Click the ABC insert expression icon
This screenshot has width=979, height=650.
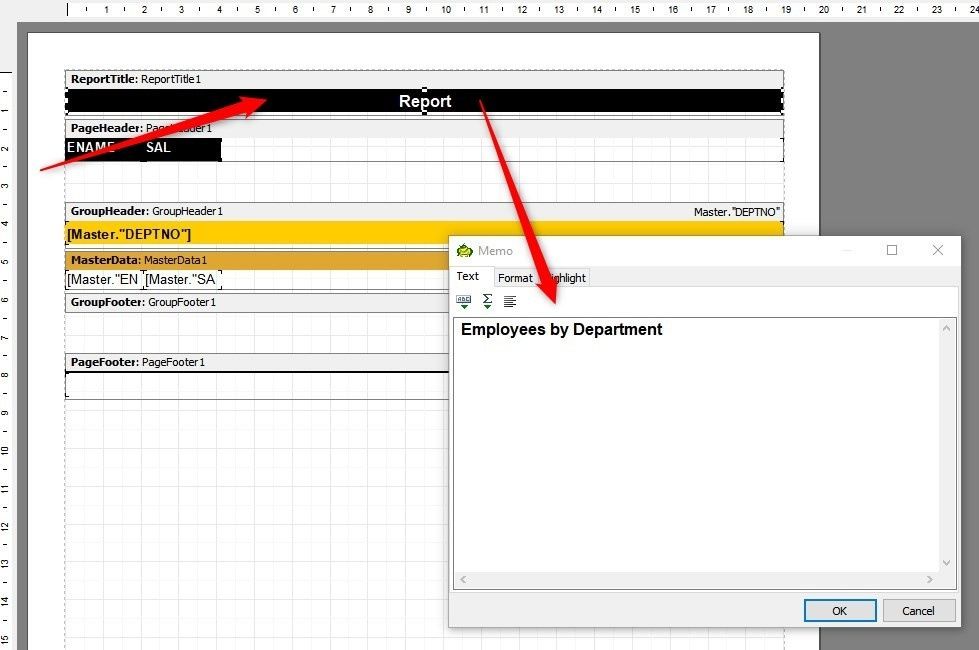point(463,298)
